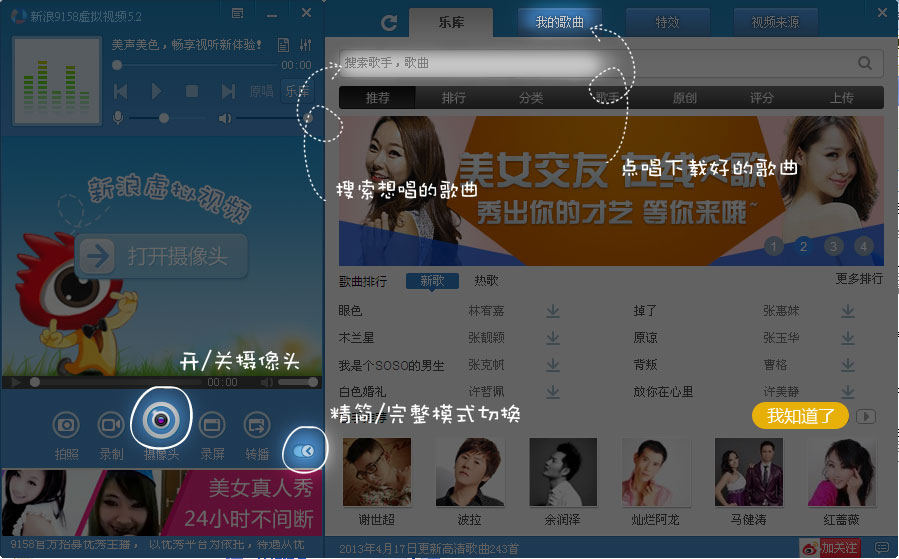Skip to previous track in the player
Viewport: 899px width, 559px height.
point(120,91)
